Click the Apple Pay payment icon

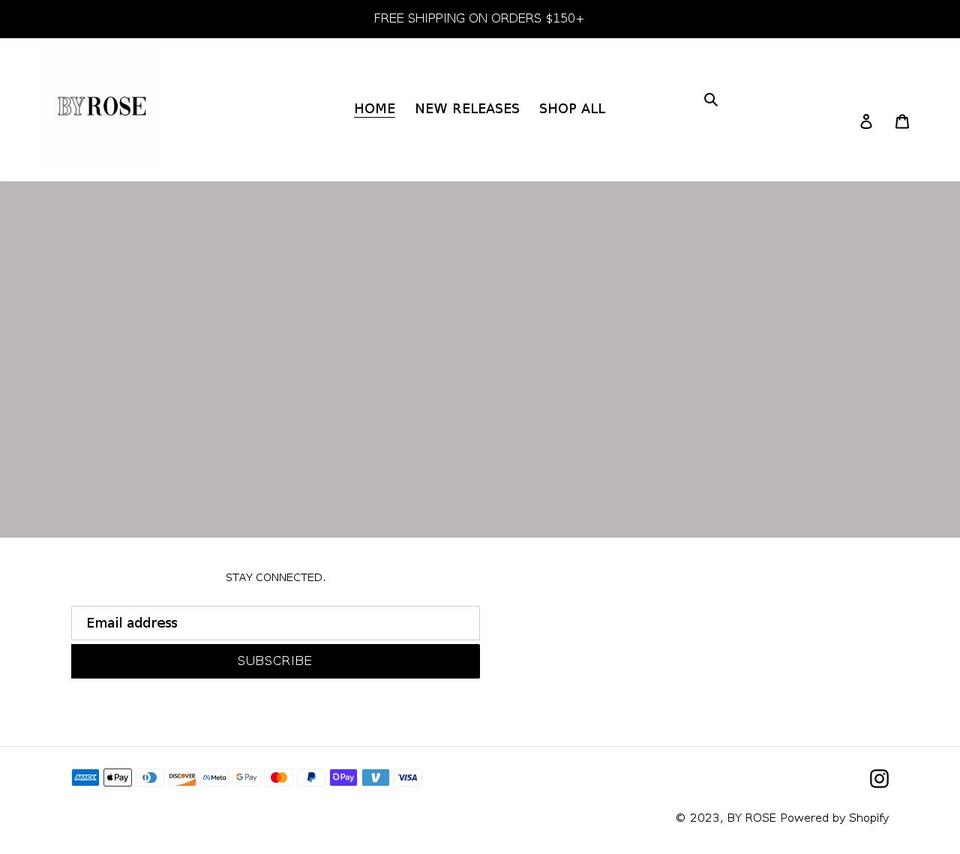point(117,777)
